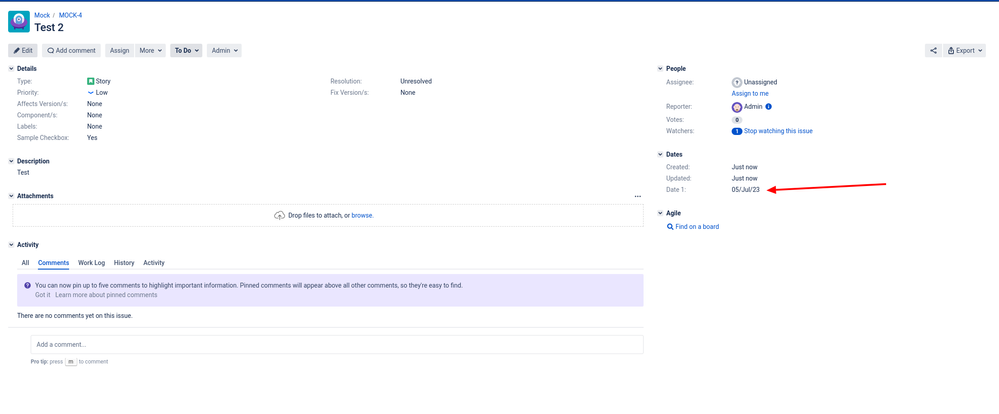Click the purple help icon in pinned comments banner
Image resolution: width=999 pixels, height=414 pixels.
coord(27,285)
